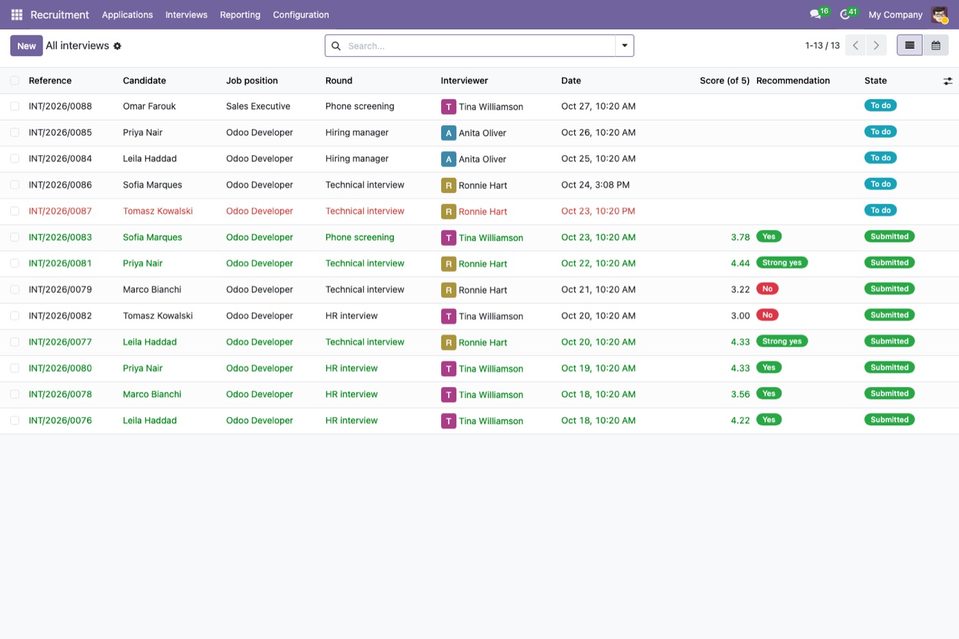The width and height of the screenshot is (959, 639).
Task: Open the Applications menu
Action: (x=127, y=15)
